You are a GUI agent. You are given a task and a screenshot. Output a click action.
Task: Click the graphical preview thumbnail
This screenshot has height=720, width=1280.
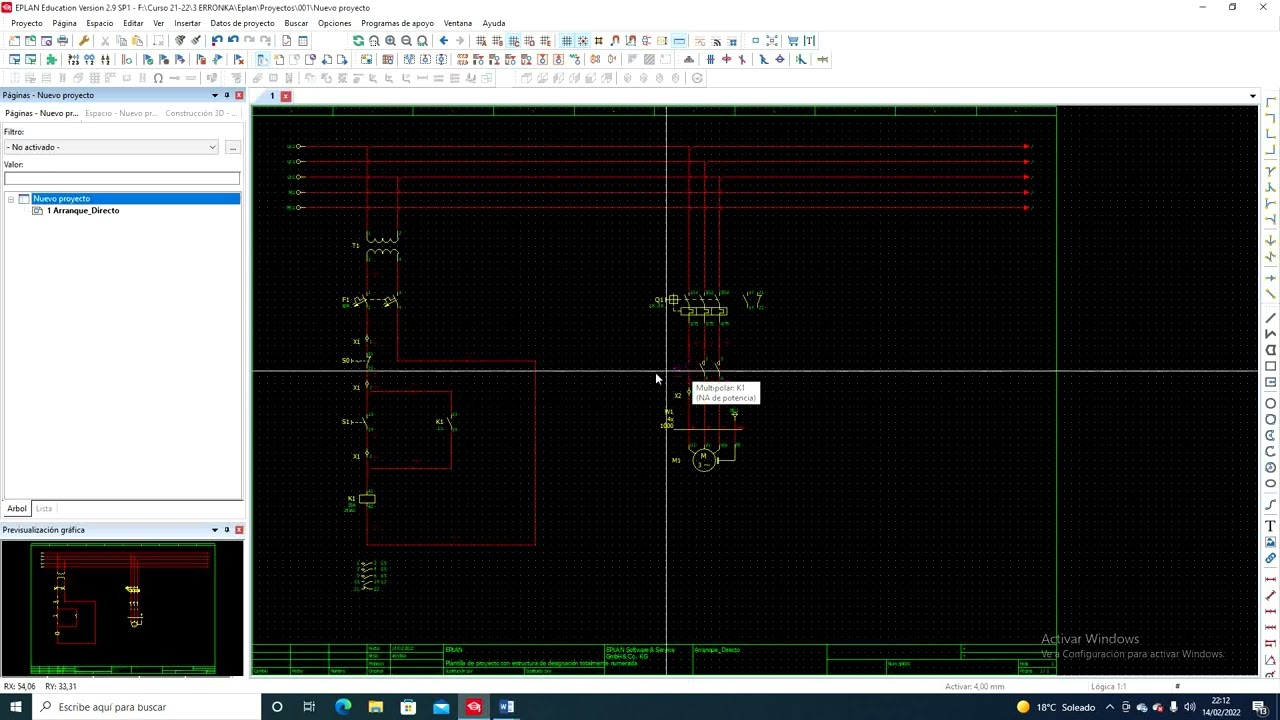click(122, 609)
